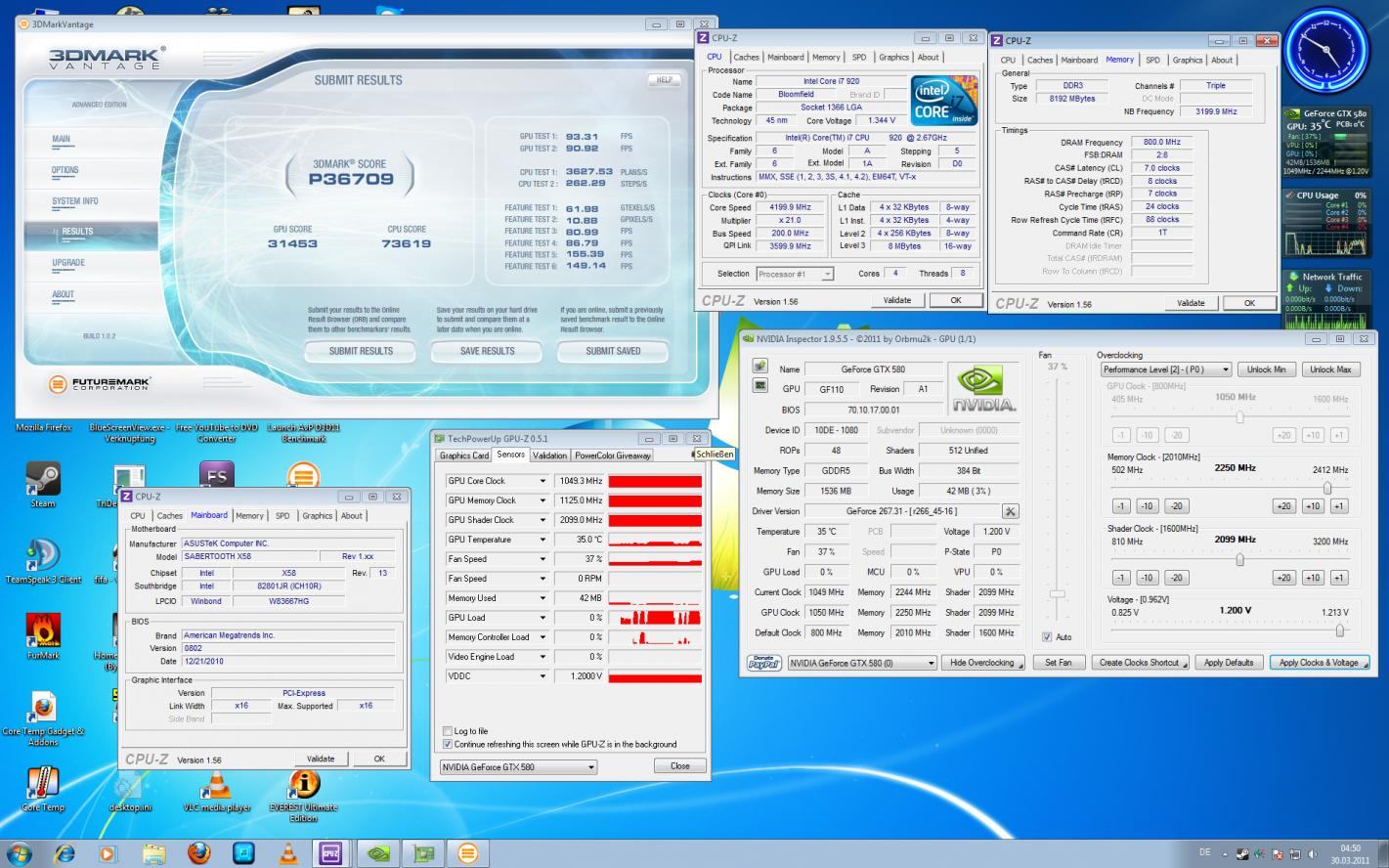Open Windows Media Player taskbar icon
1389x868 pixels.
click(109, 853)
